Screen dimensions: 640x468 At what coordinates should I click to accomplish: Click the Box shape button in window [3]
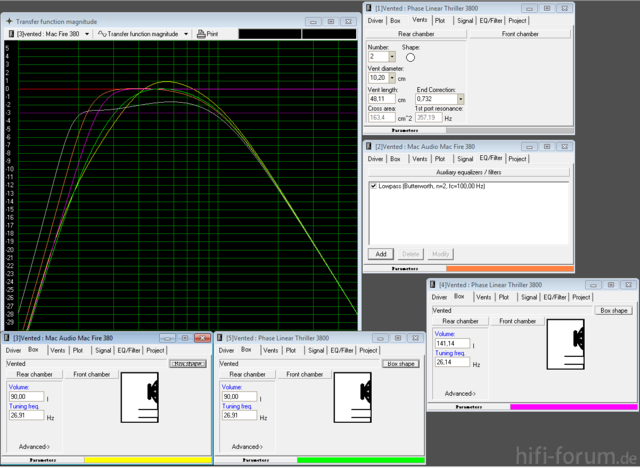(188, 364)
